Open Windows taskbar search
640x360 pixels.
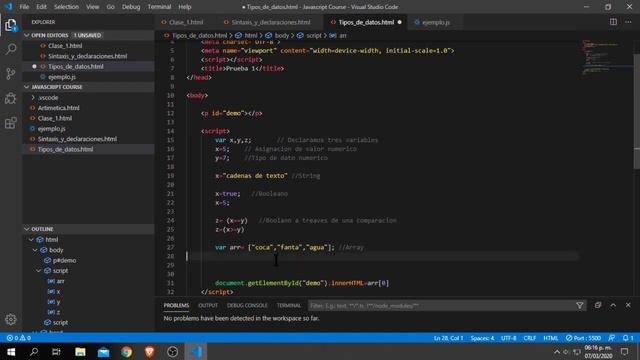coord(34,352)
